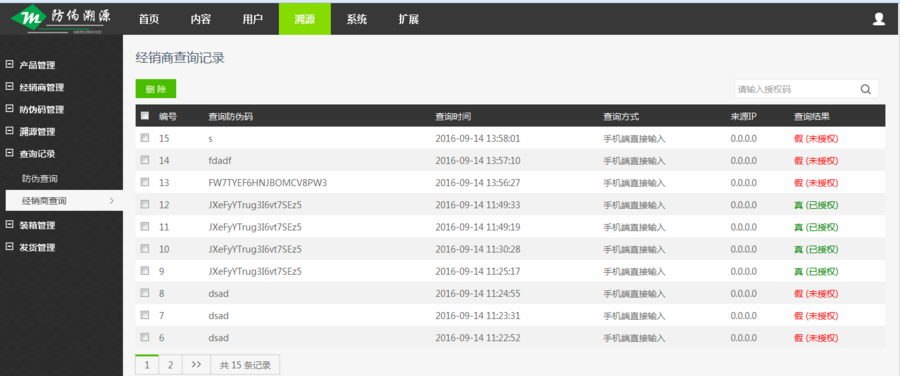900x376 pixels.
Task: Click timestamp 2016-09-14 13:58:01
Action: 478,138
